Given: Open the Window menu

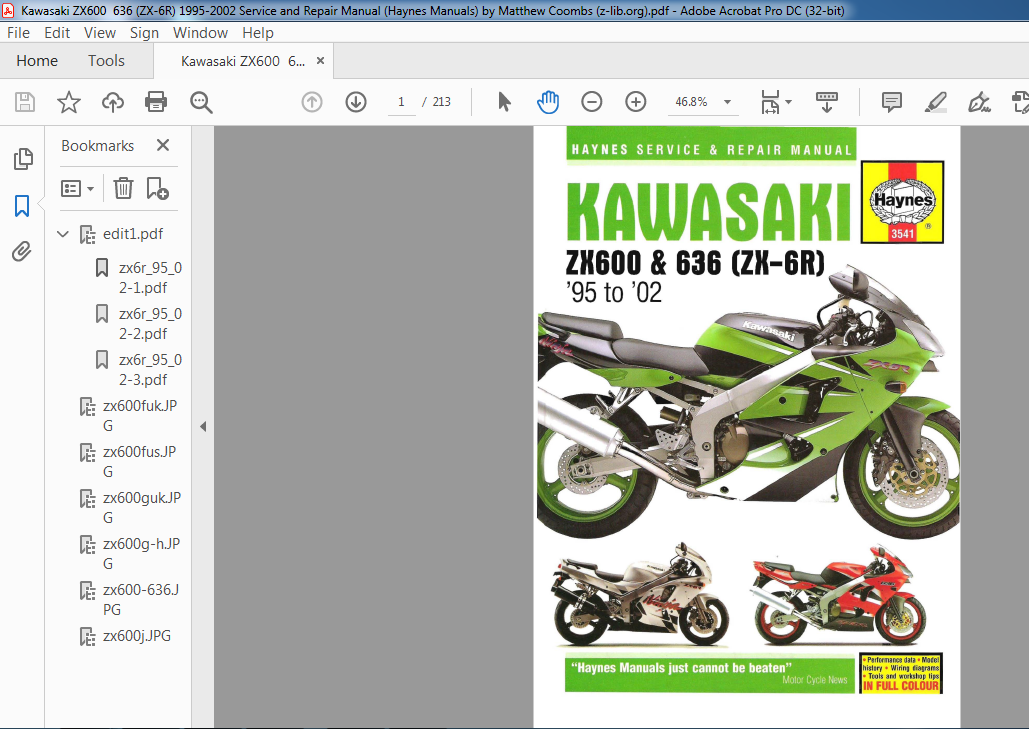Looking at the screenshot, I should tap(200, 33).
